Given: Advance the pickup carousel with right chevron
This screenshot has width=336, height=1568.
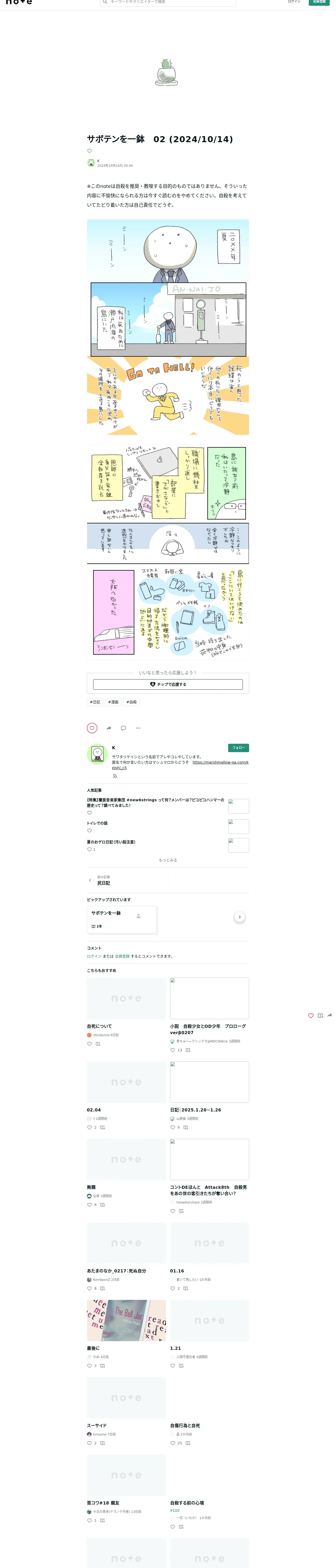Looking at the screenshot, I should pos(240,917).
